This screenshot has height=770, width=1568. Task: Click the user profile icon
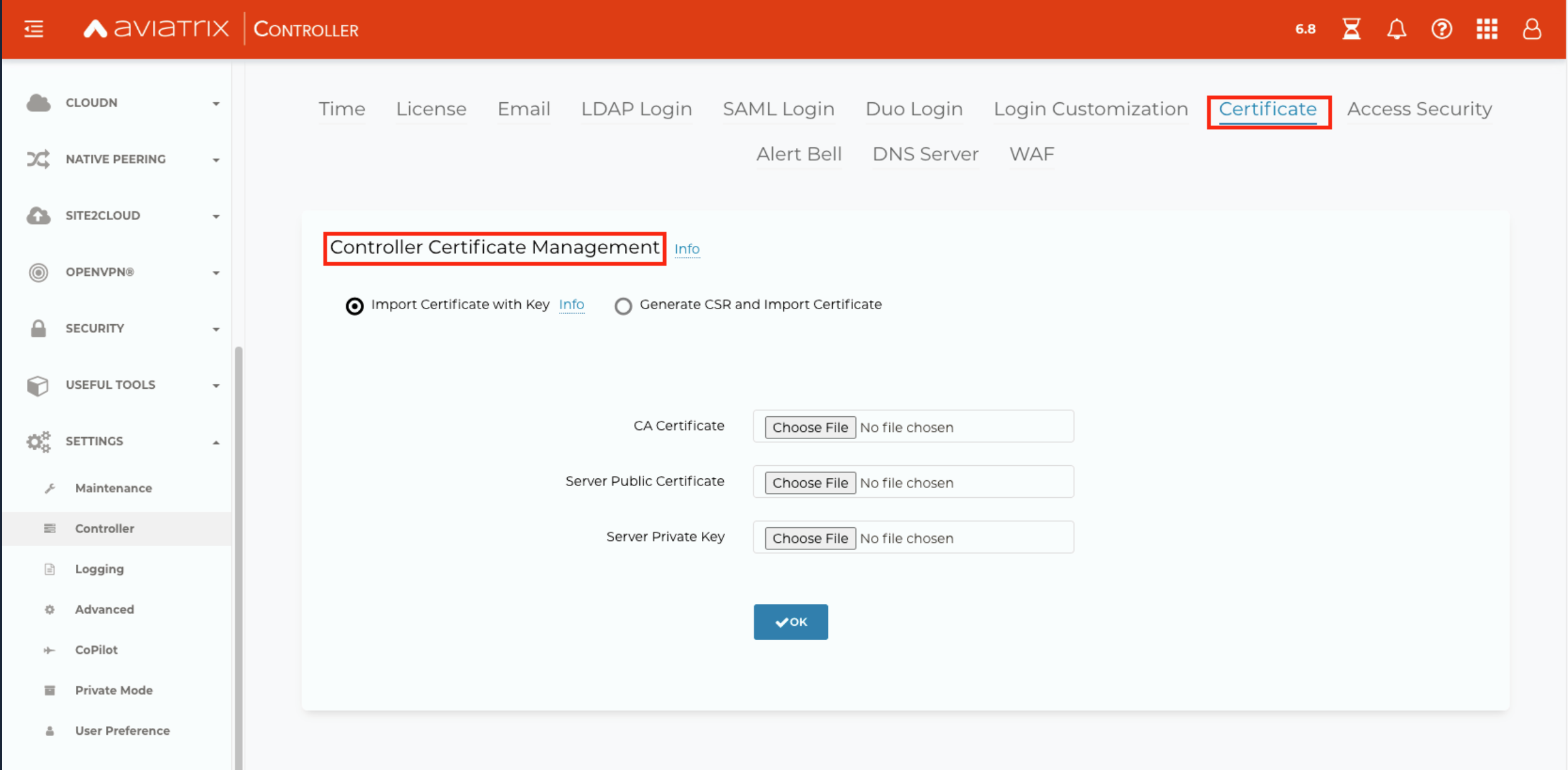[x=1532, y=29]
